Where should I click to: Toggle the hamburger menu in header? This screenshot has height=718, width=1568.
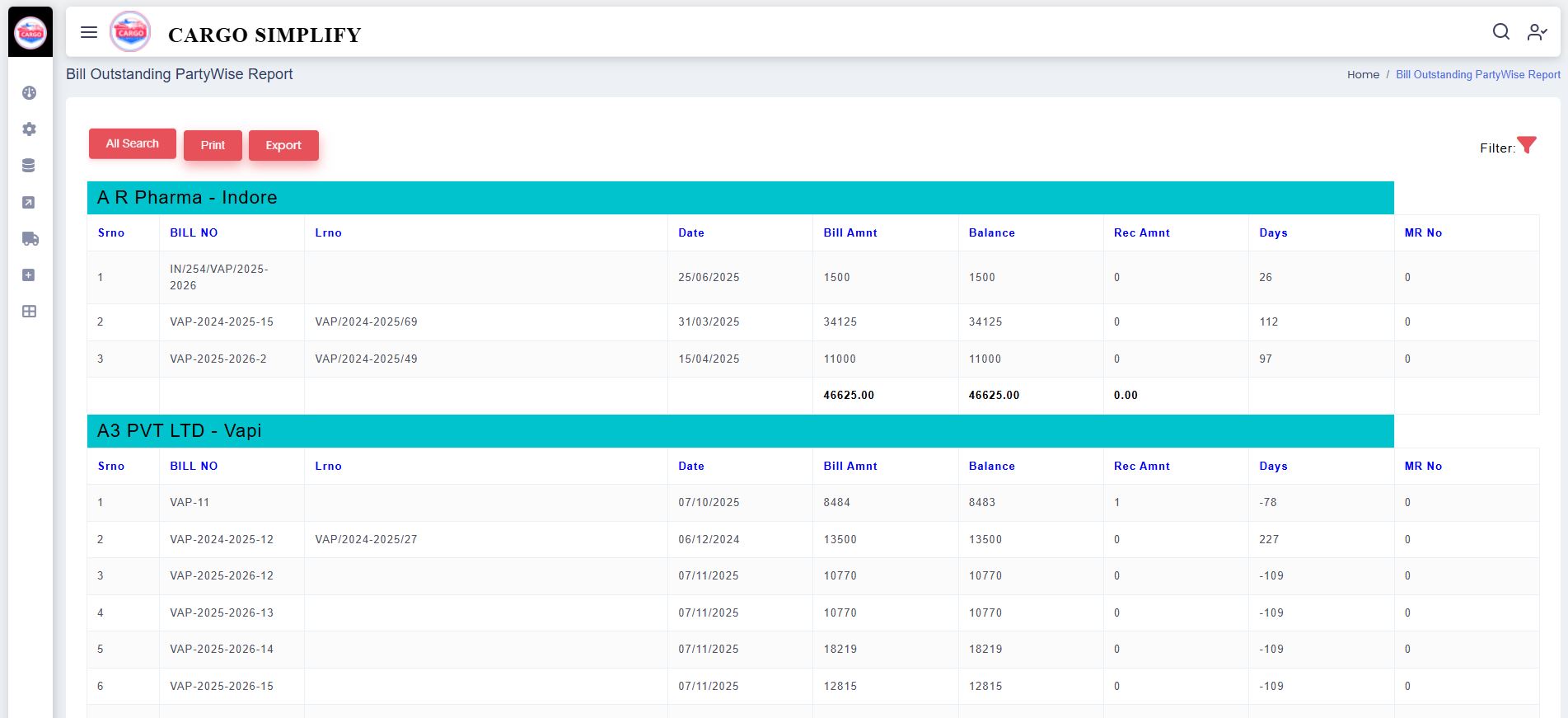pos(89,32)
